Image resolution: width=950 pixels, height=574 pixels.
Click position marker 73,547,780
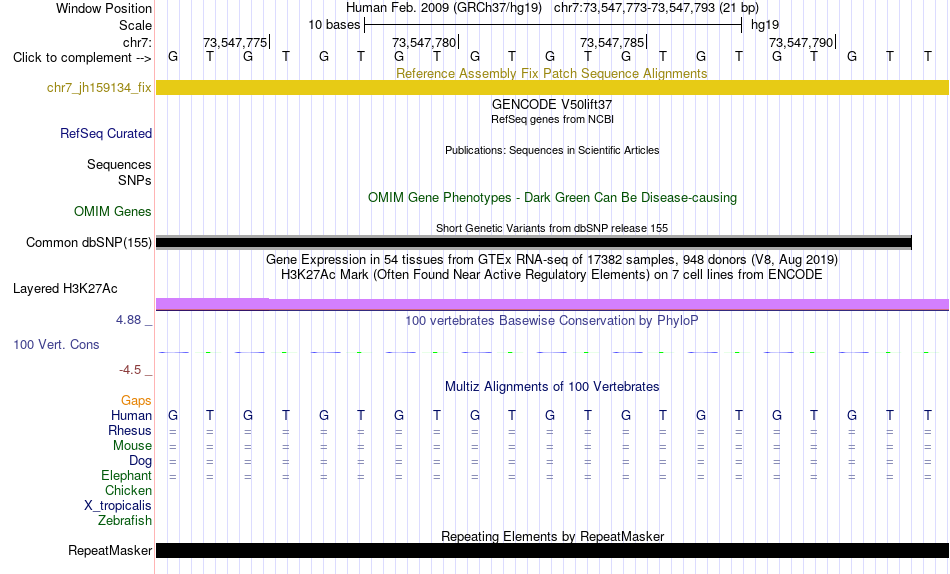tap(424, 42)
